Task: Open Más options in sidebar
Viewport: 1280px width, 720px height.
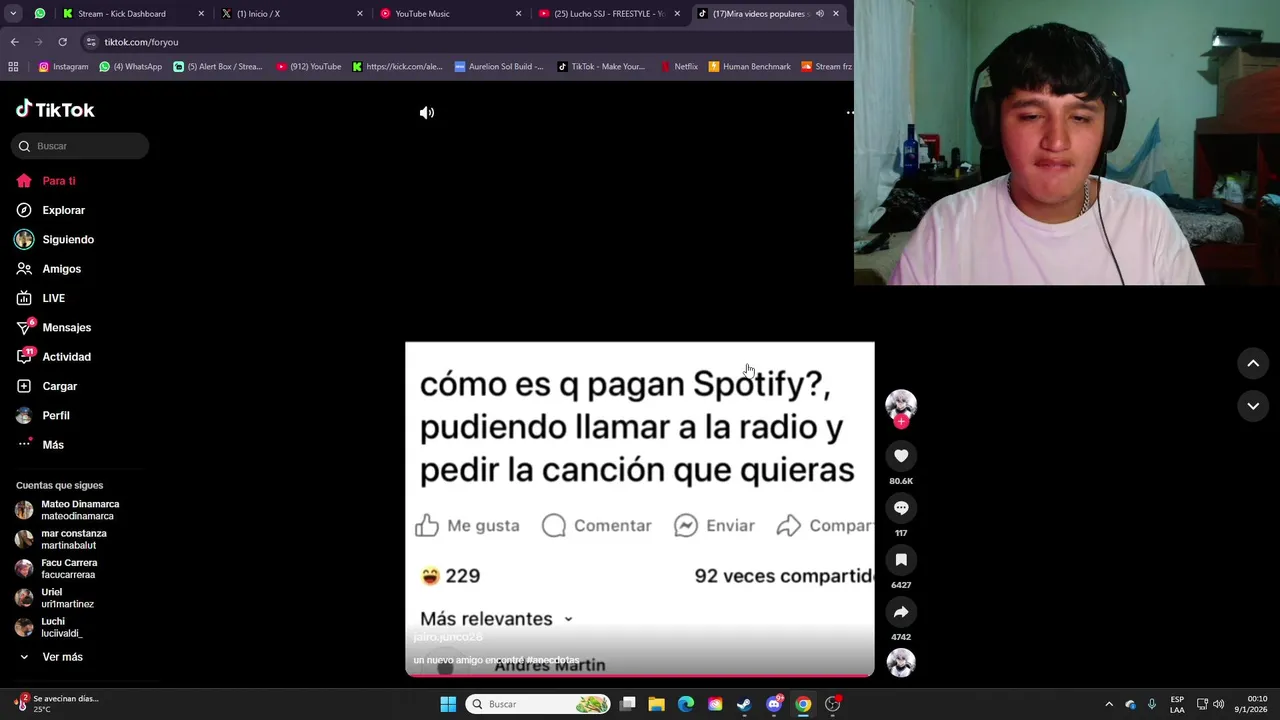Action: (40, 445)
